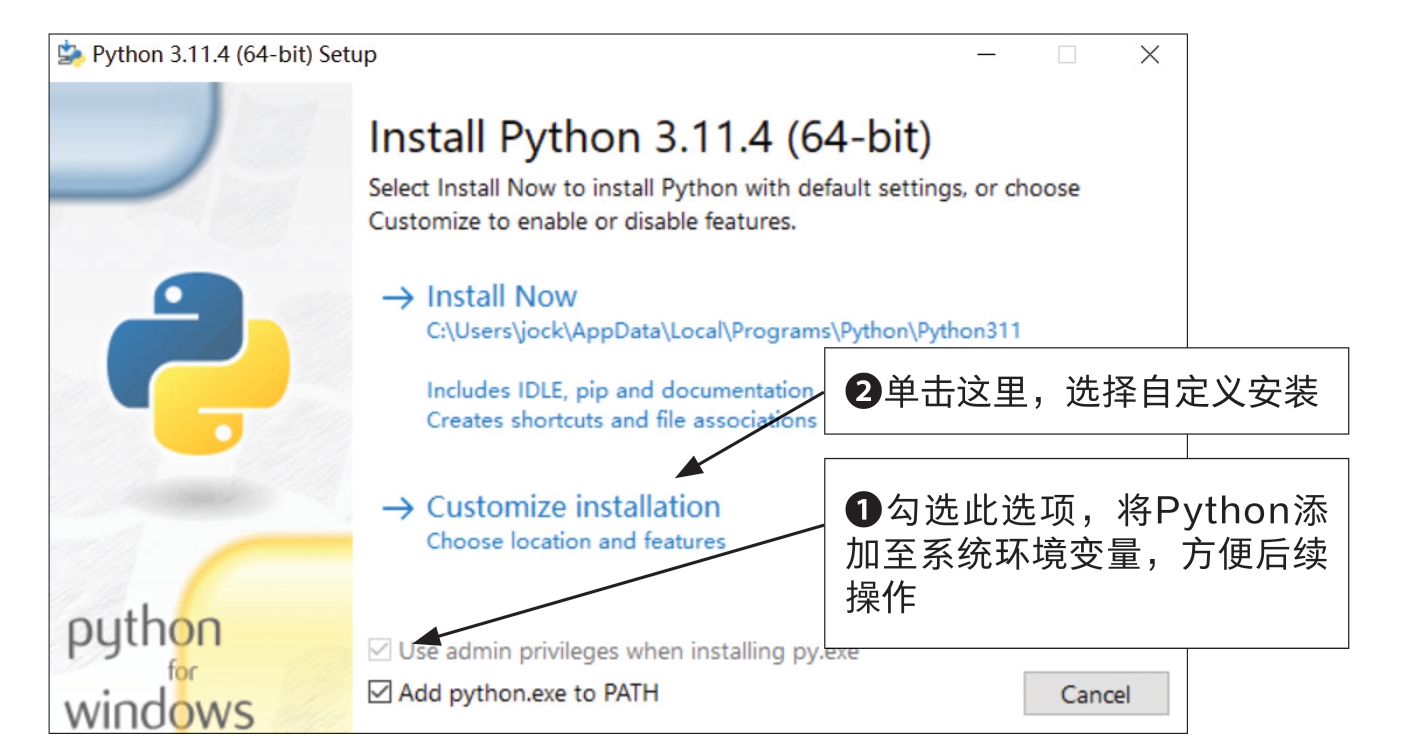Choose the Install Now option
This screenshot has width=1425, height=756.
point(502,297)
